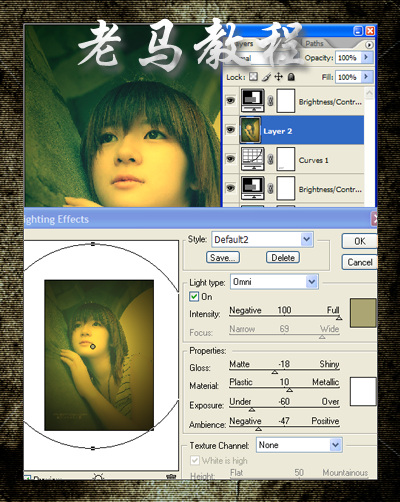Click Material slider handle
Viewport: 400px width, 502px height.
290,390
